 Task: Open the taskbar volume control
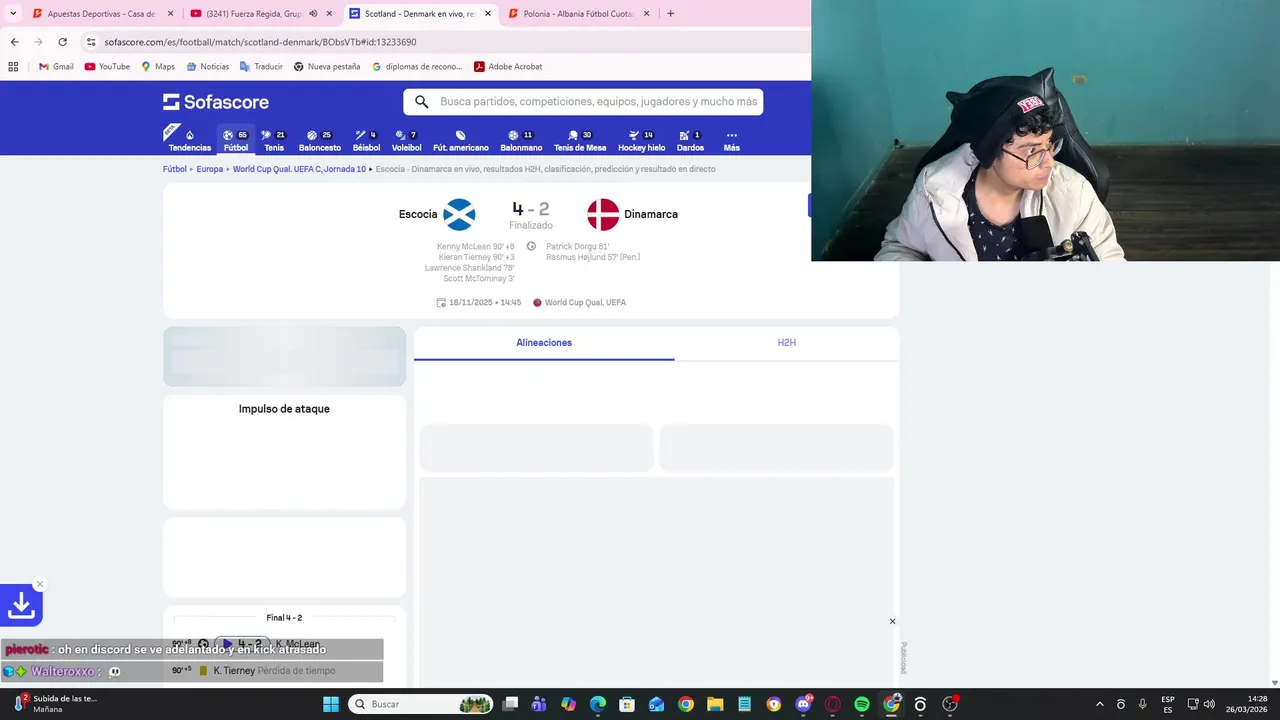click(1209, 704)
